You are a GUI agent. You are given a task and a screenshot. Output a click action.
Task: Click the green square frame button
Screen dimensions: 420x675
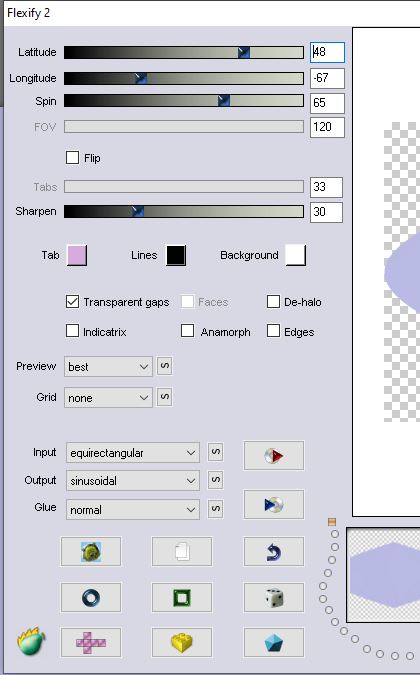click(182, 597)
